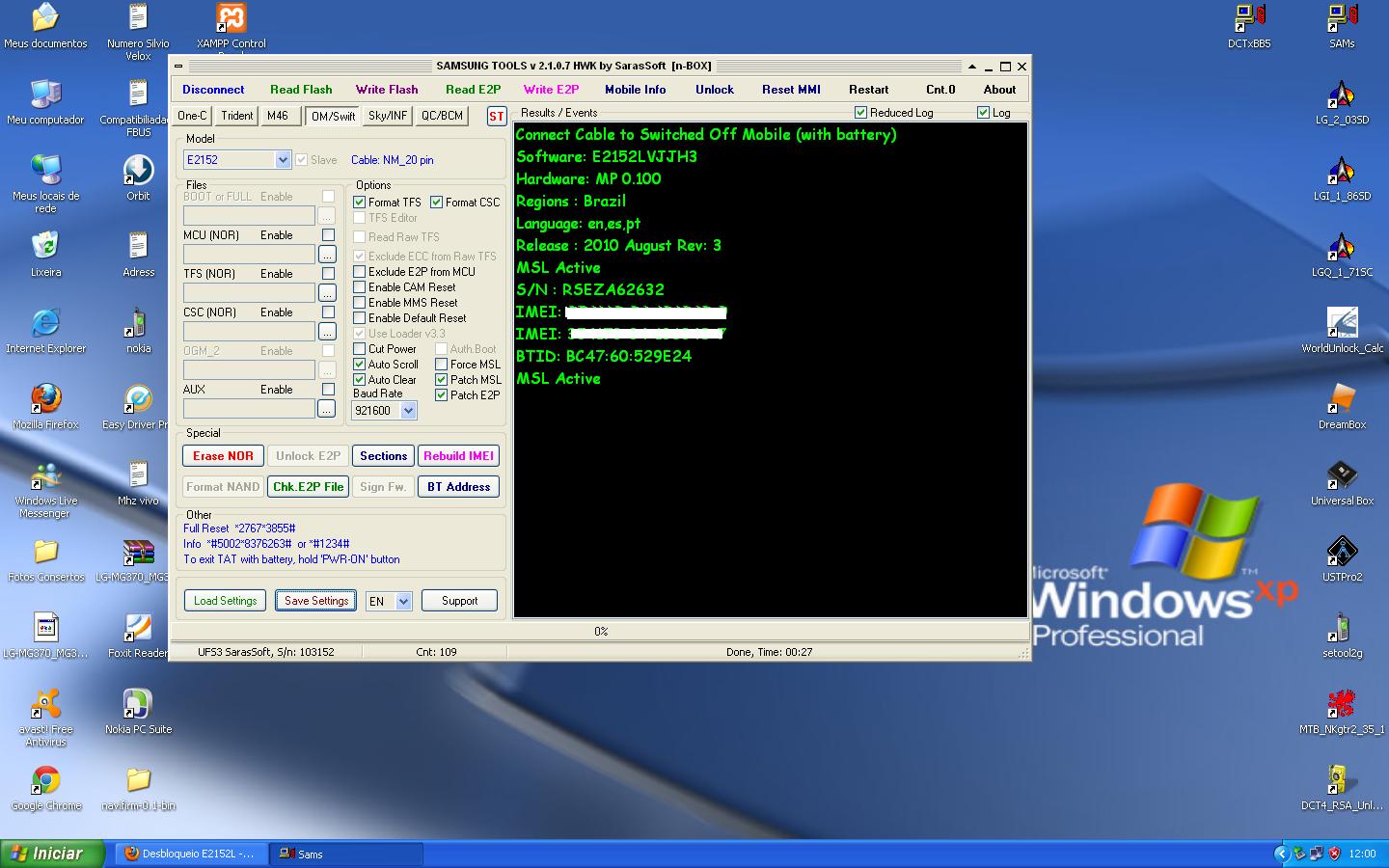The image size is (1389, 868).
Task: Open the 921600 Baud Rate dropdown
Action: pyautogui.click(x=409, y=411)
